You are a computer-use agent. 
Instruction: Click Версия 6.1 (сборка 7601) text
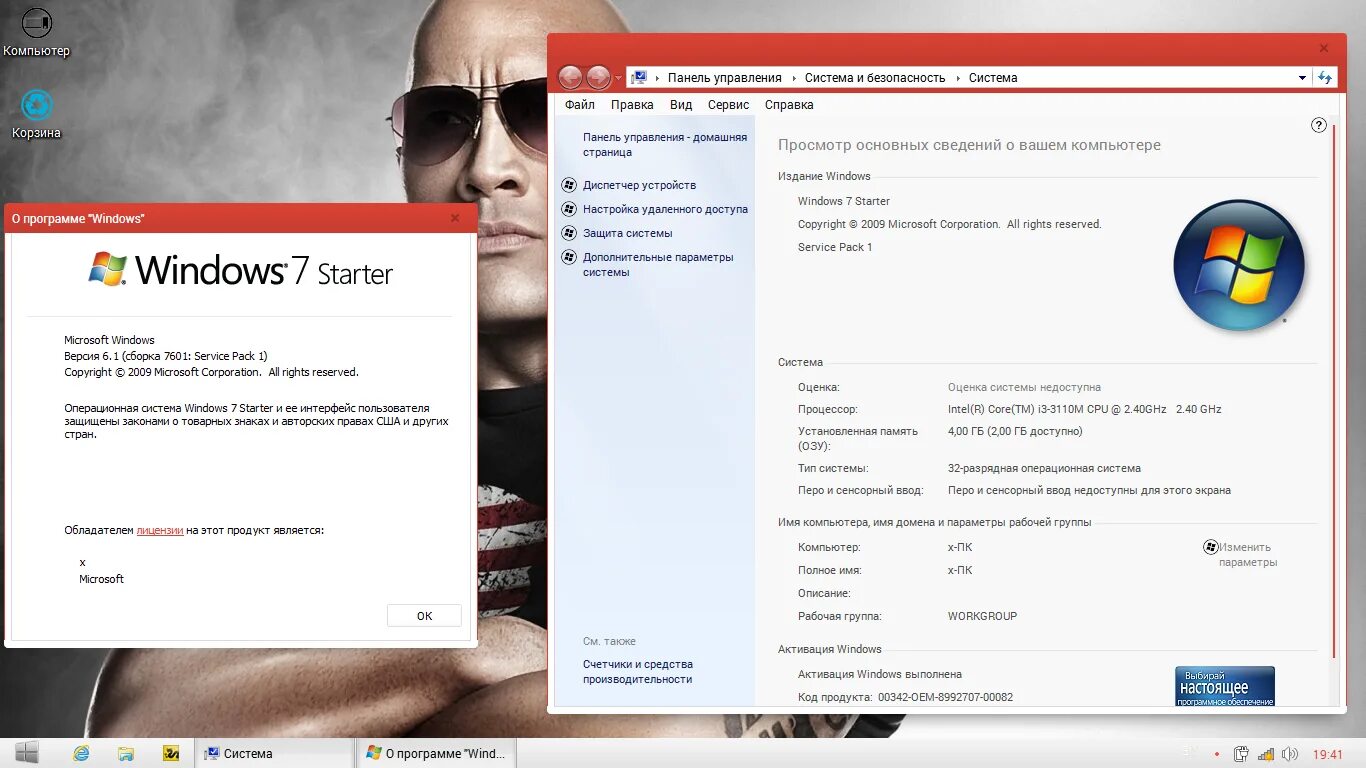point(166,356)
